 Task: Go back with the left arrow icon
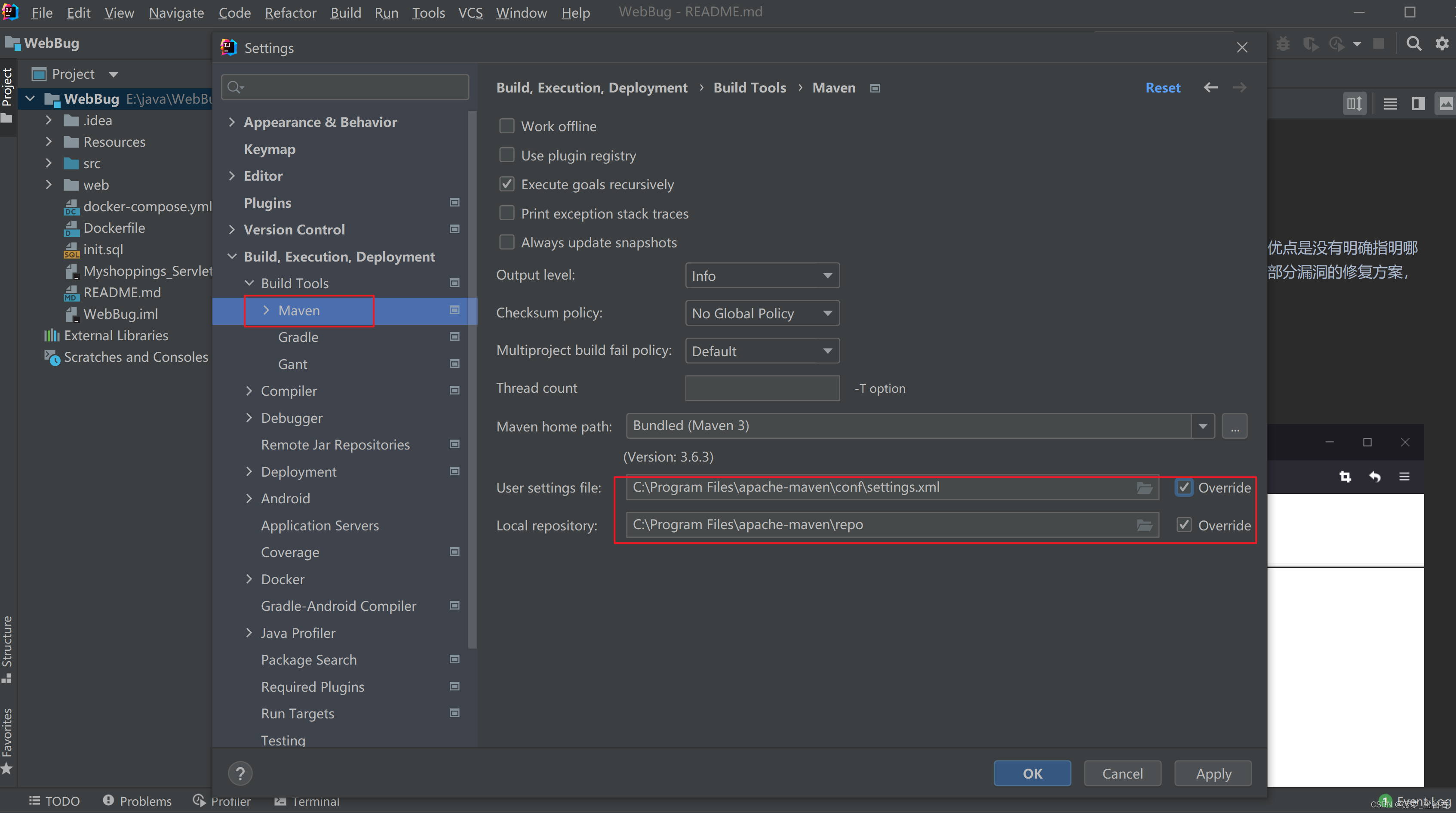[1210, 87]
